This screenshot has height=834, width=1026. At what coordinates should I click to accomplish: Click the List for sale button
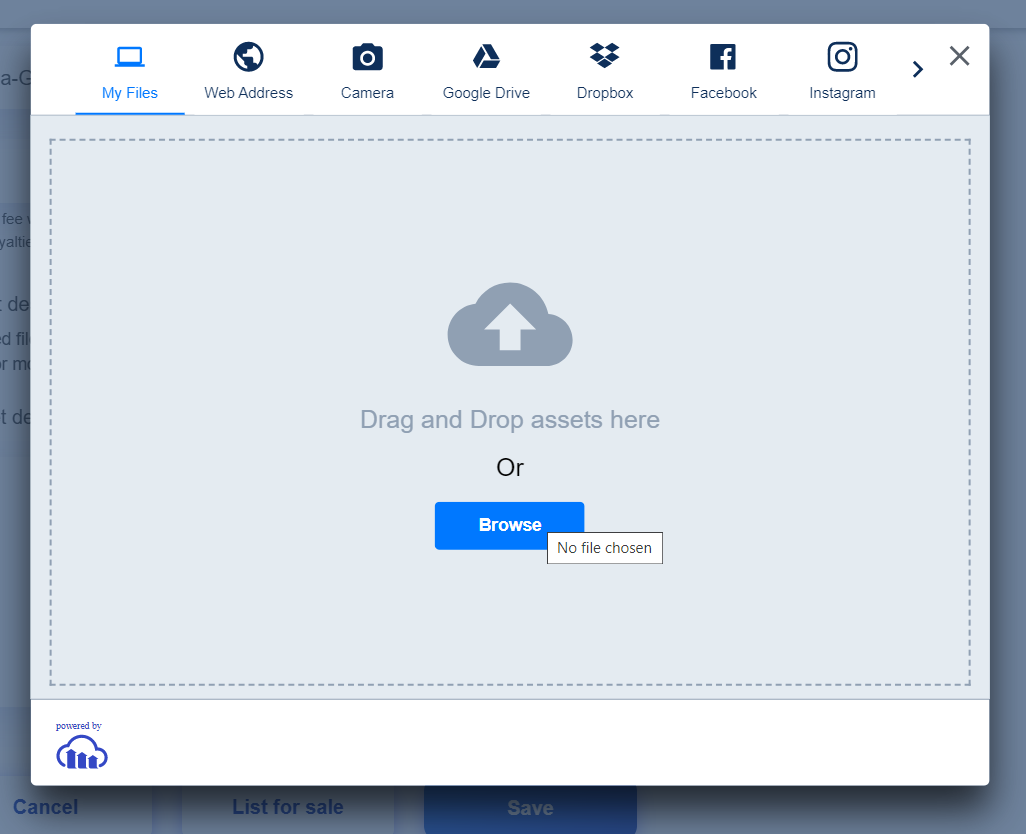tap(287, 808)
